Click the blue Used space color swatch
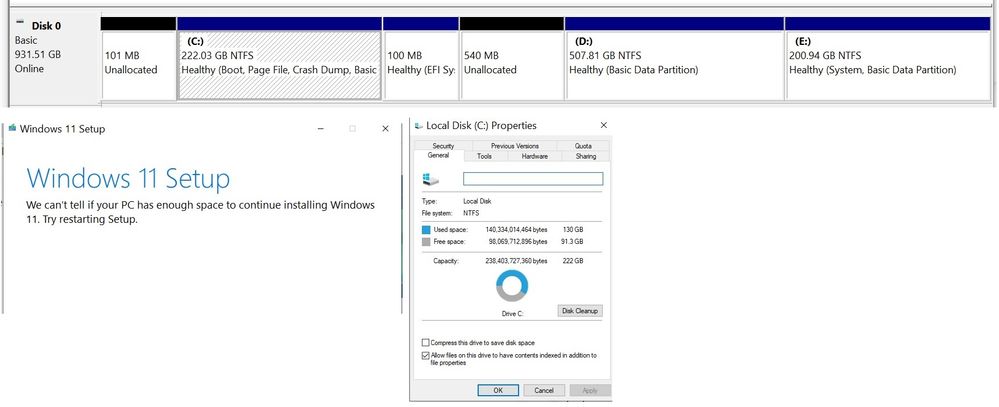 (x=426, y=229)
